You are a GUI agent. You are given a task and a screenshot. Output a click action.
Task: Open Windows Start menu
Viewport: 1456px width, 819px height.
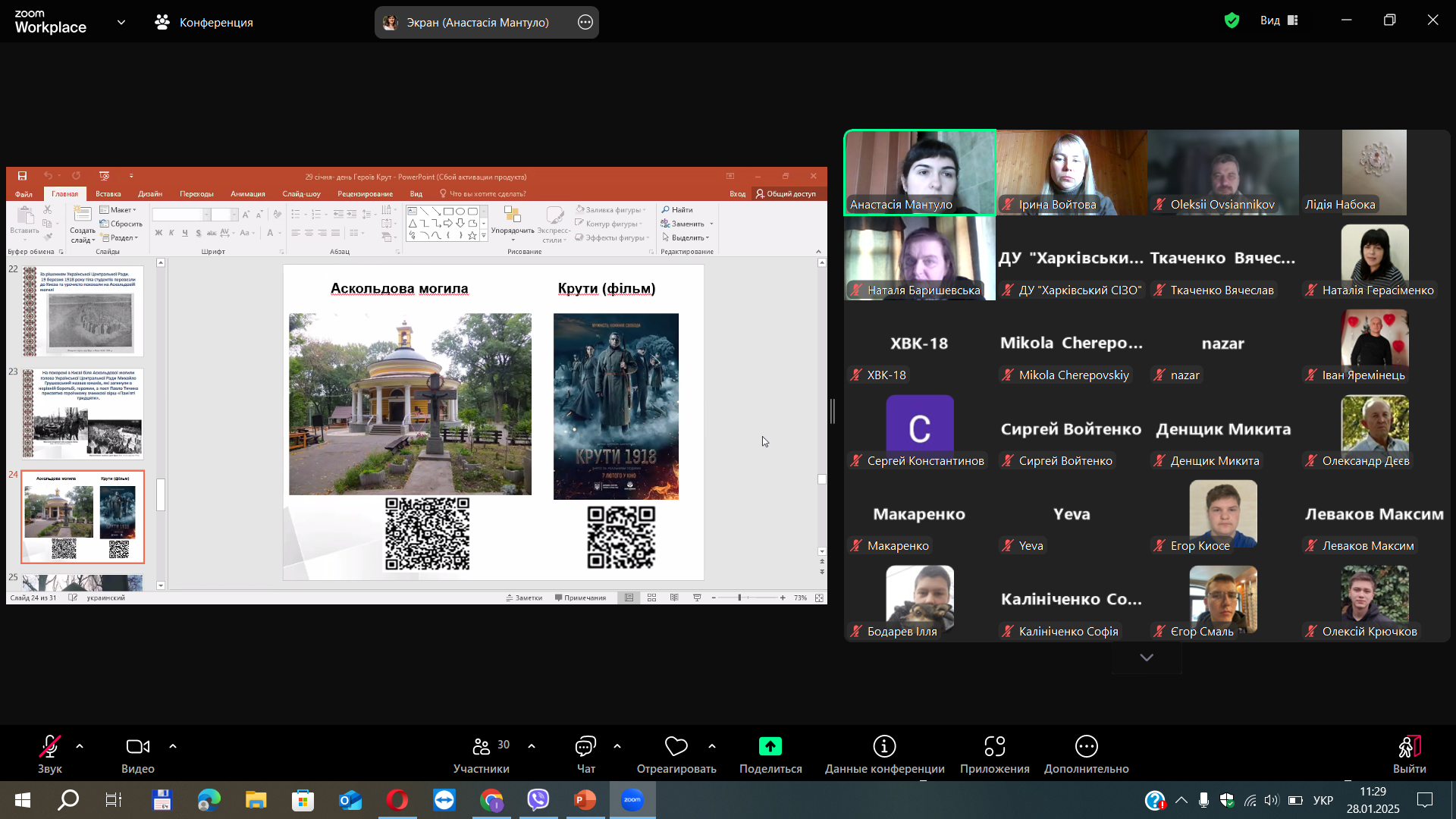pos(23,800)
